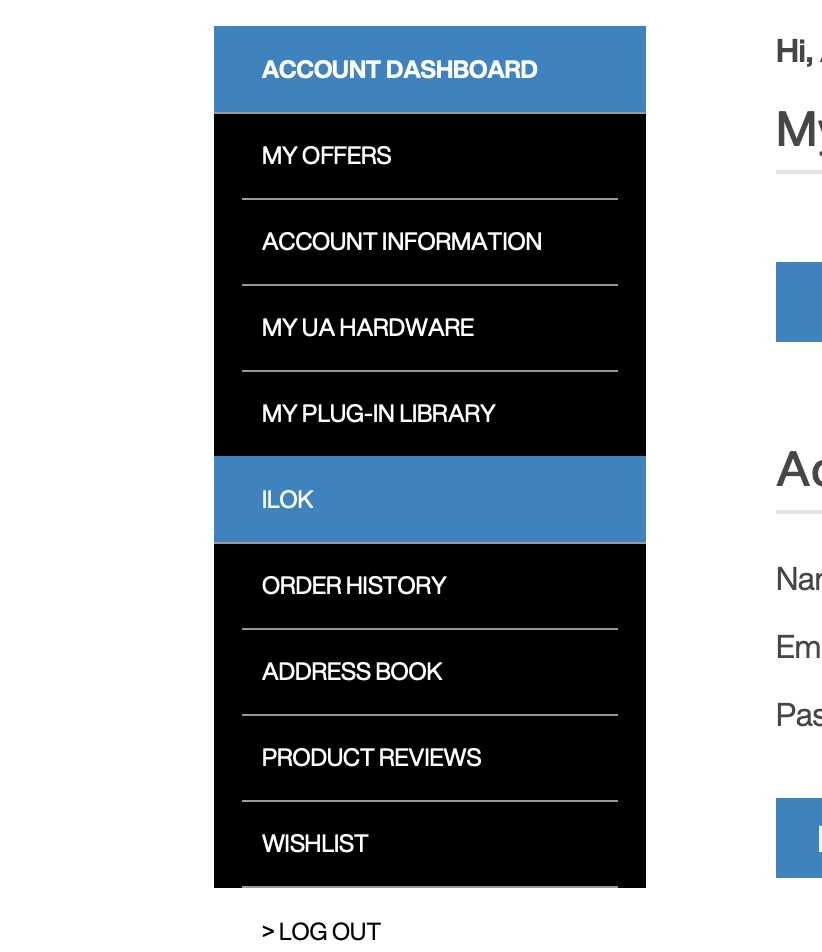
Task: Click the Log Out link
Action: [321, 931]
